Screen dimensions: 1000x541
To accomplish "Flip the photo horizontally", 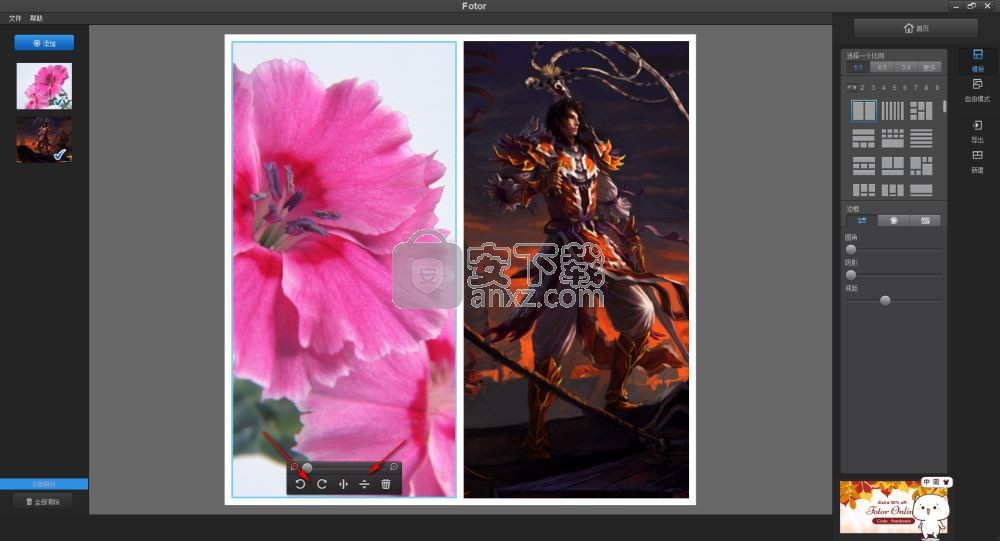I will (x=343, y=484).
